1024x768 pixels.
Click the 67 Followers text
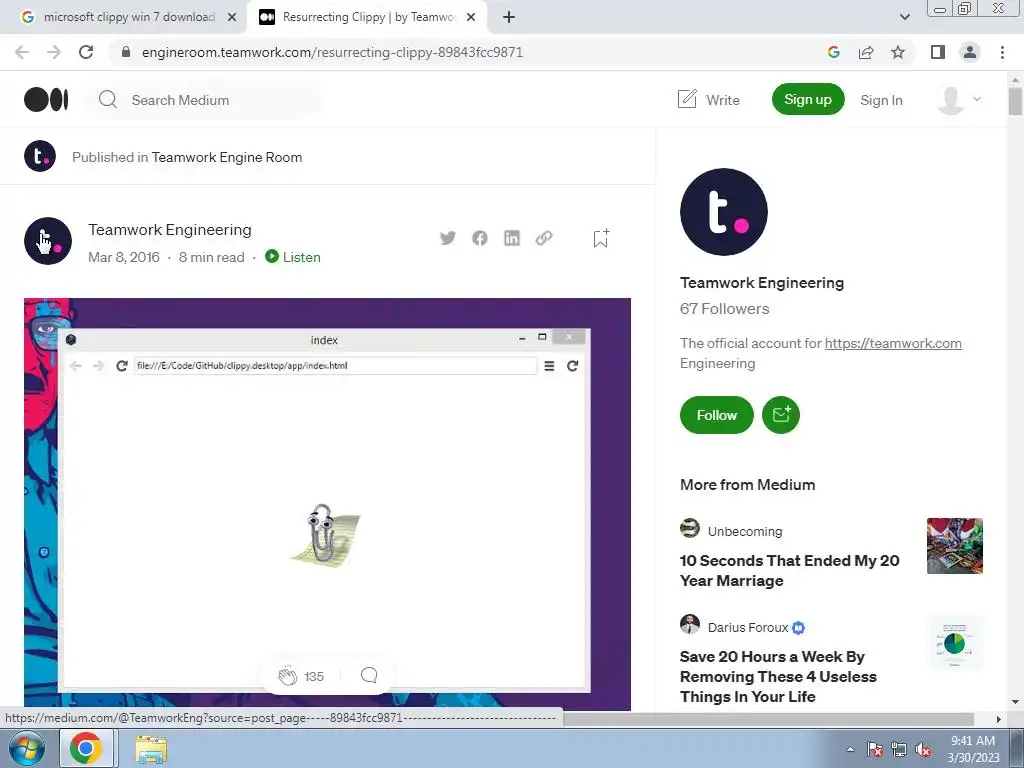click(724, 309)
